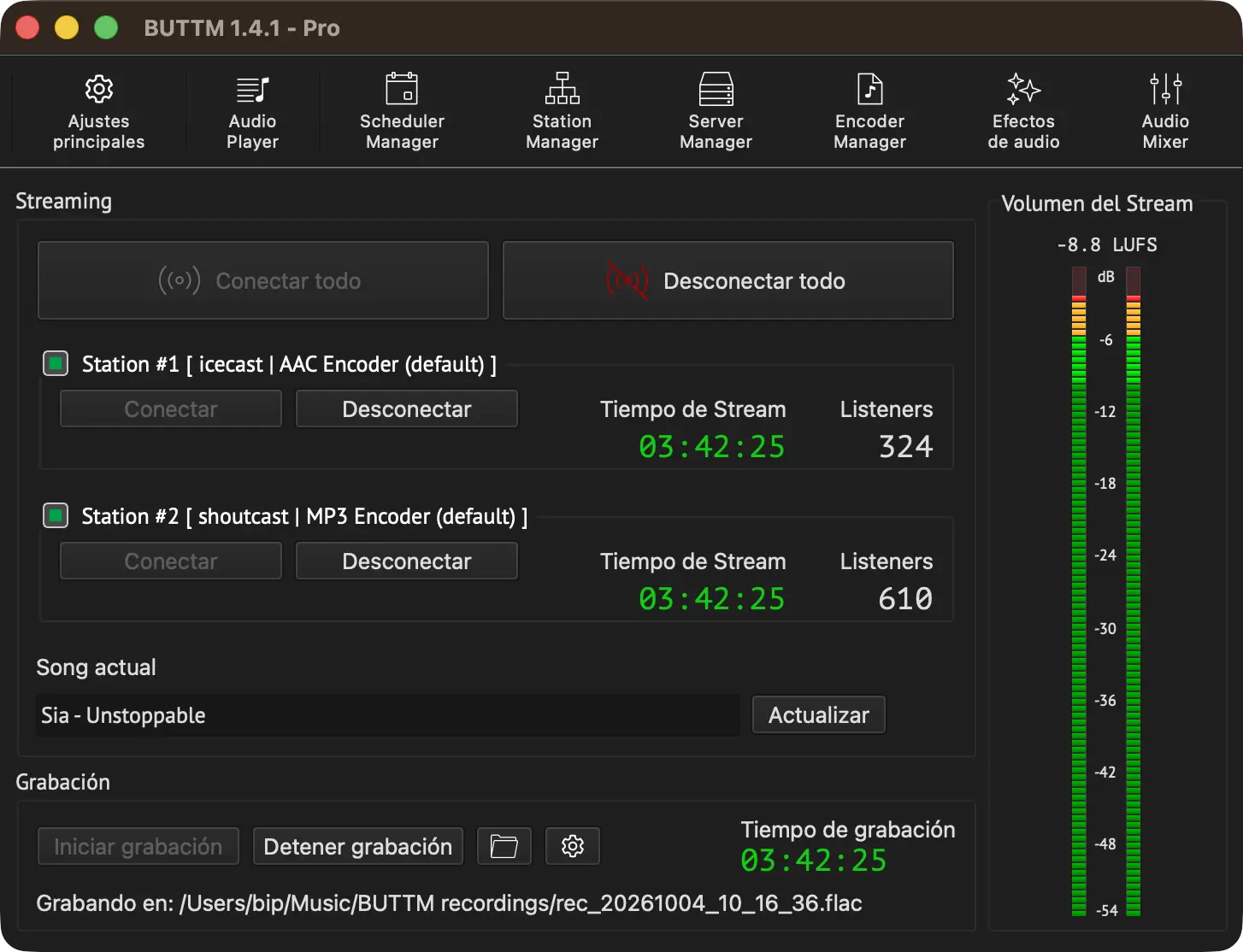The image size is (1243, 952).
Task: Open the Audio Mixer
Action: point(1165,112)
